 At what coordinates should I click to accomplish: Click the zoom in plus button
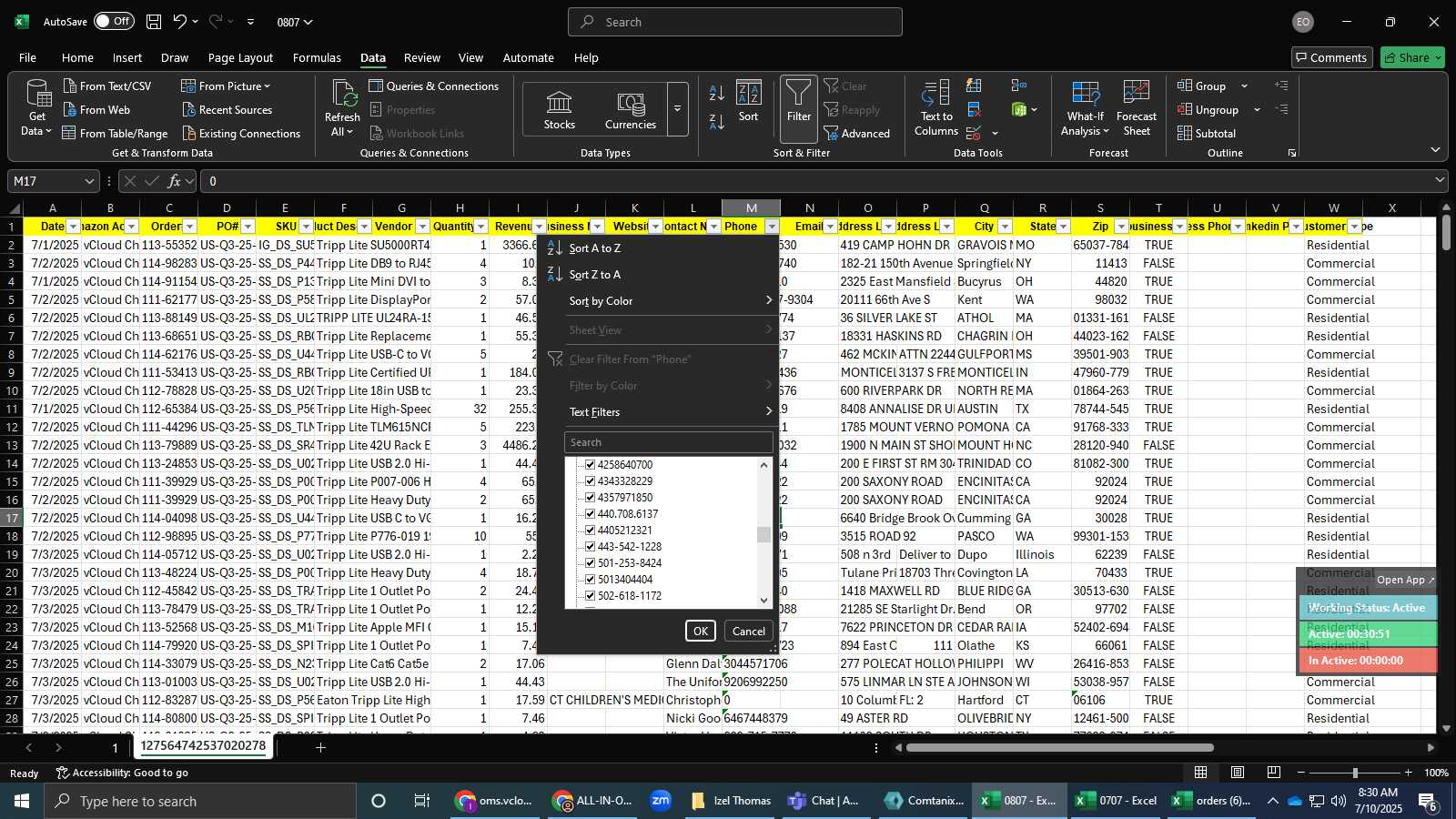pos(1409,773)
